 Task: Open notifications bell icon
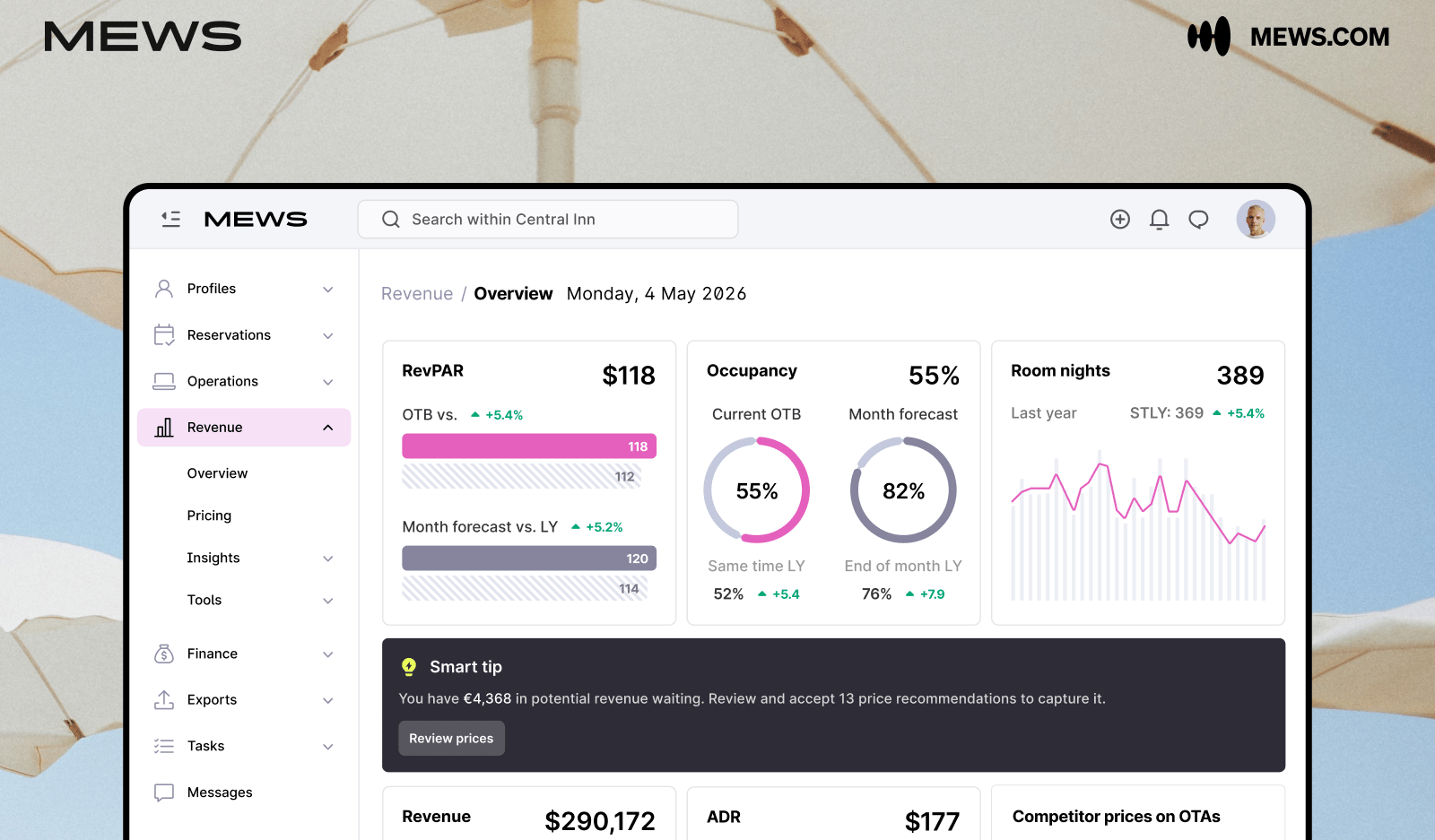coord(1160,220)
